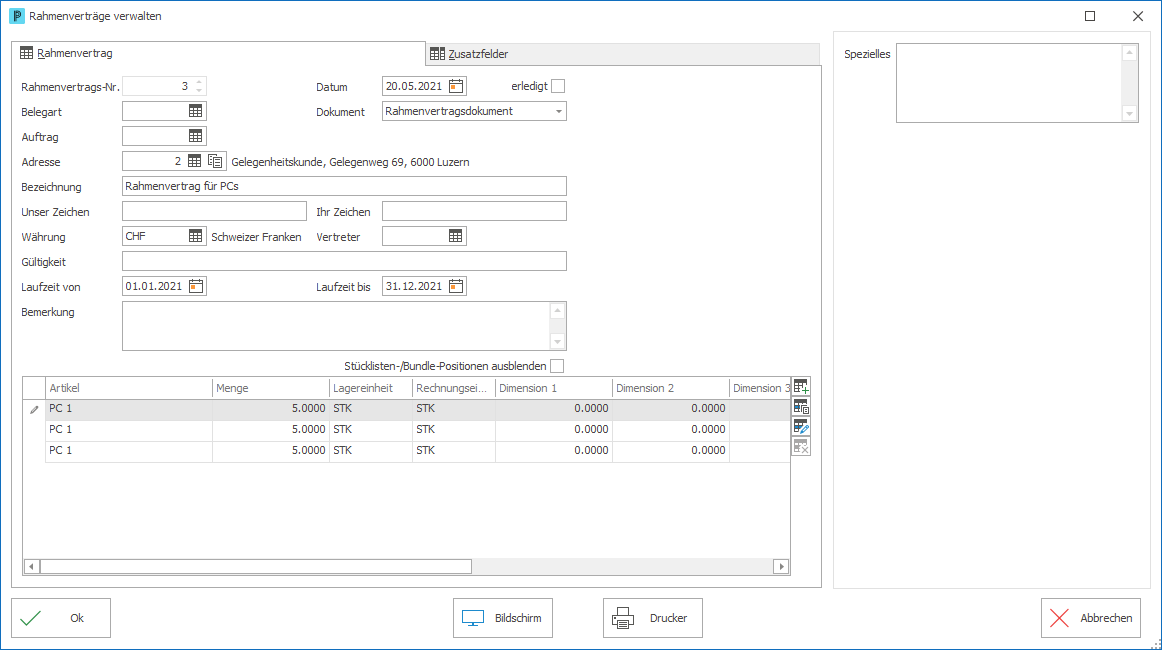Show address details icon beside Adresse lookup
The image size is (1162, 650).
pos(215,161)
